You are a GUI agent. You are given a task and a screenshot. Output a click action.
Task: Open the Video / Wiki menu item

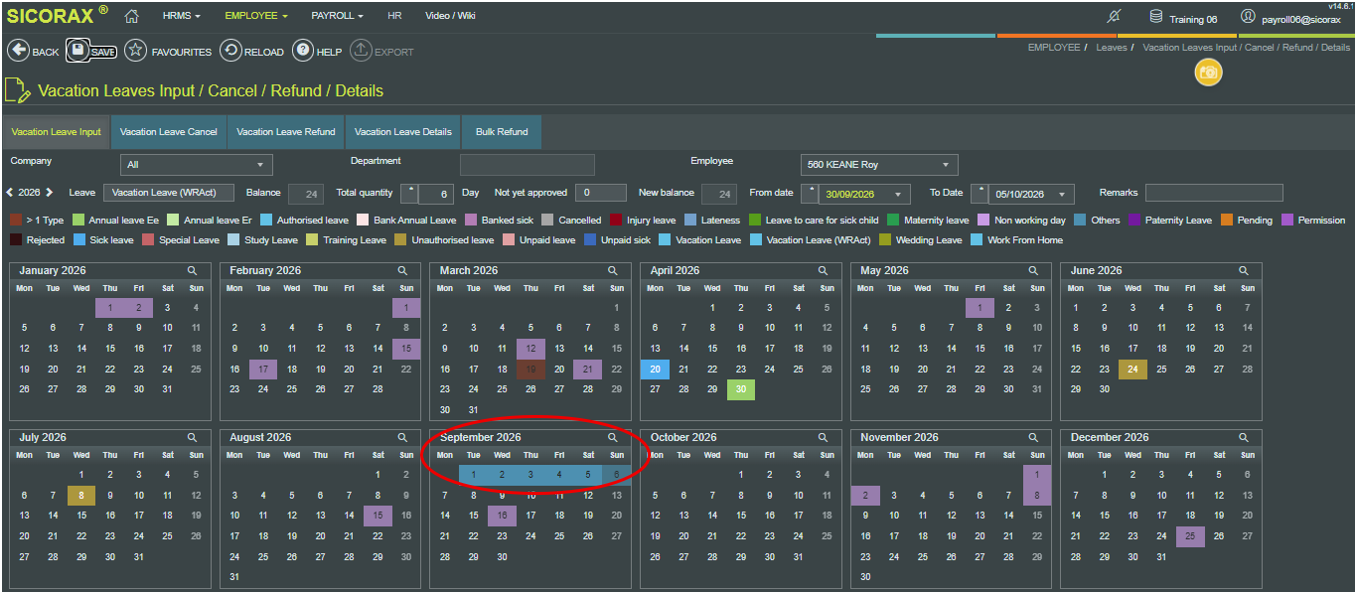[450, 16]
